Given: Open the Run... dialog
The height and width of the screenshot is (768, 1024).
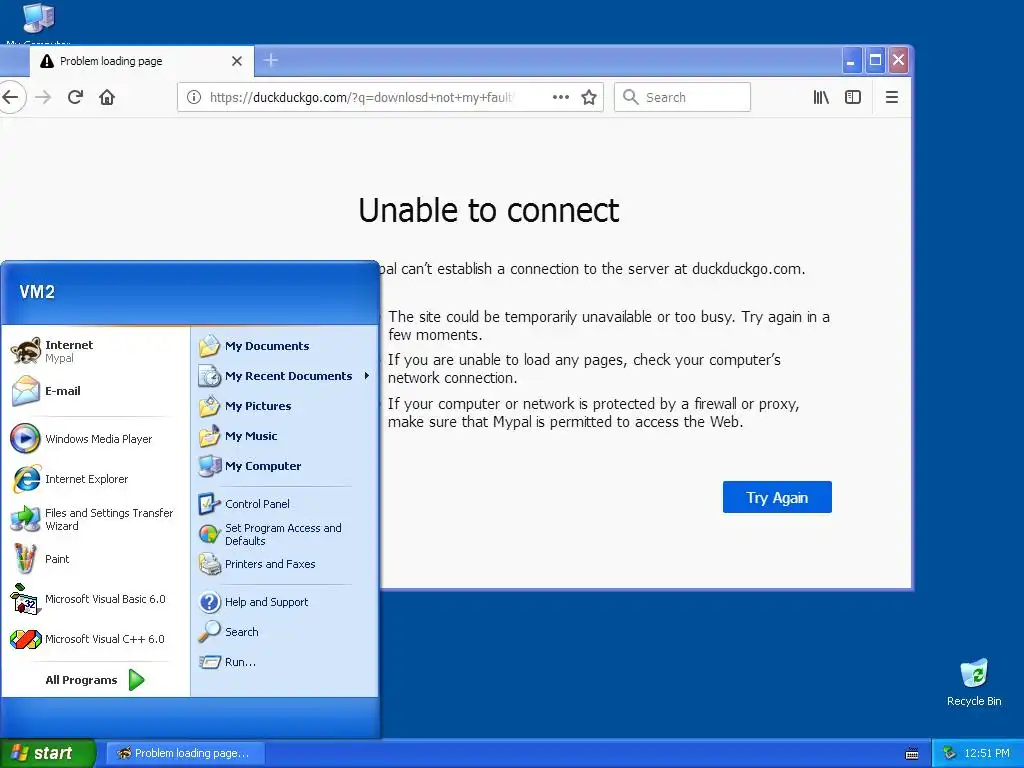Looking at the screenshot, I should tap(285, 662).
